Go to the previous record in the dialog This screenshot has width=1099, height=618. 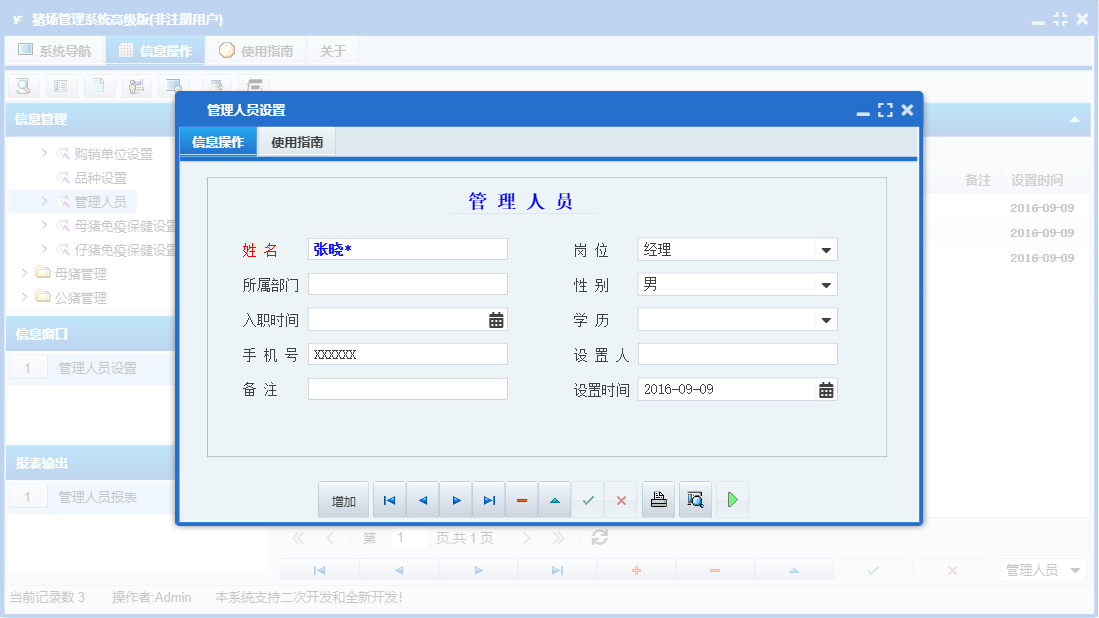[x=421, y=499]
